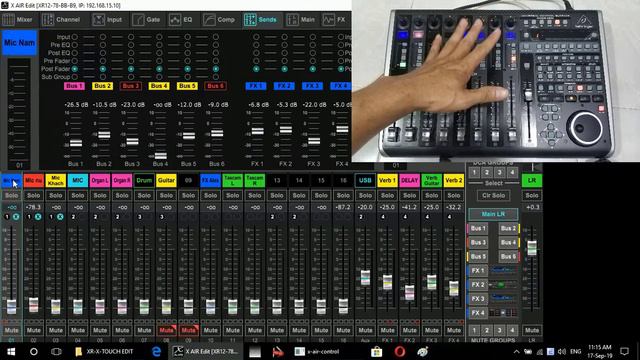Set Bus 6 tap to Input
This screenshot has height=360, width=640.
216,37
